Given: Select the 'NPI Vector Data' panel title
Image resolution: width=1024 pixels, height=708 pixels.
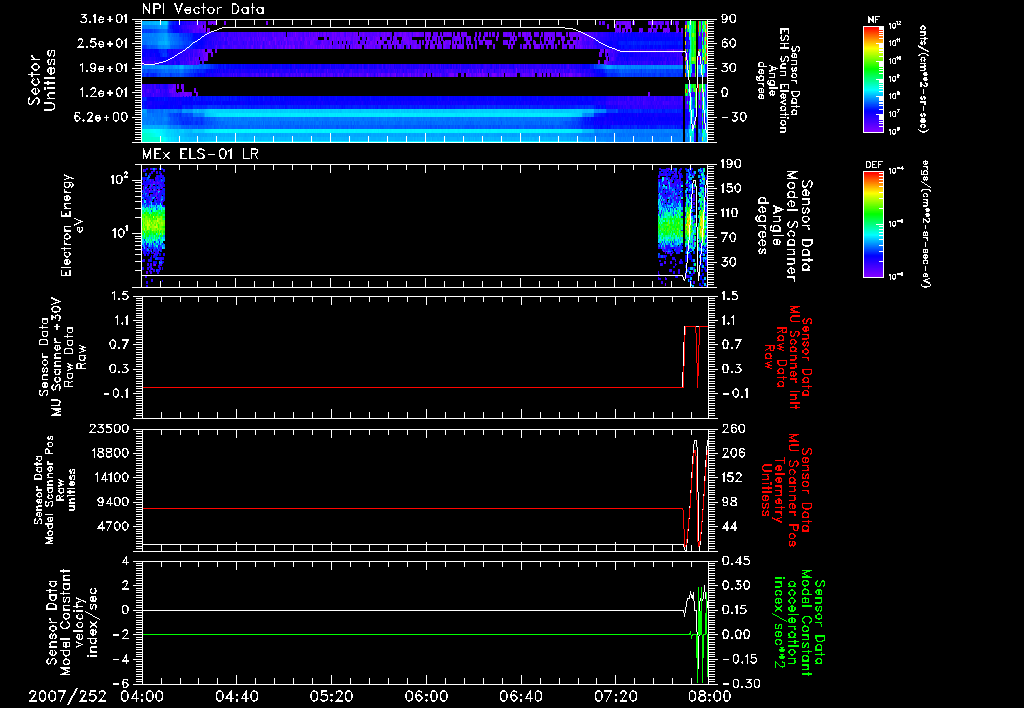Looking at the screenshot, I should pos(203,9).
